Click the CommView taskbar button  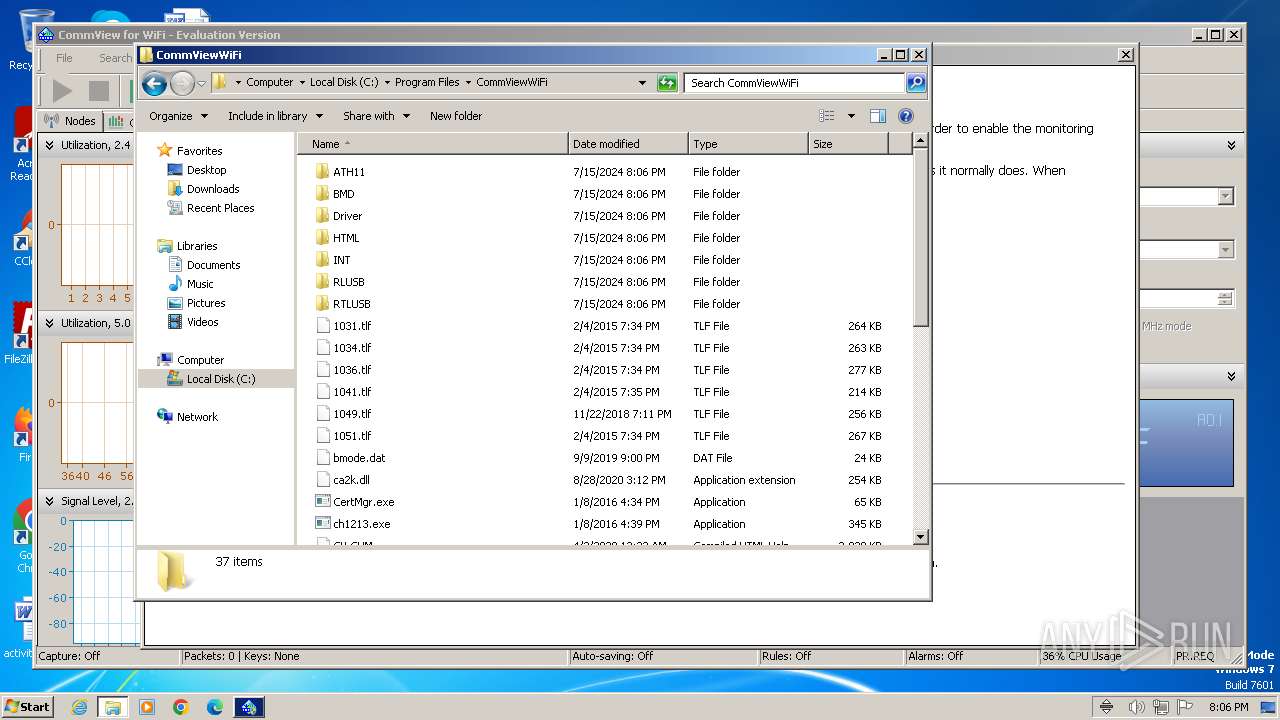(x=249, y=707)
